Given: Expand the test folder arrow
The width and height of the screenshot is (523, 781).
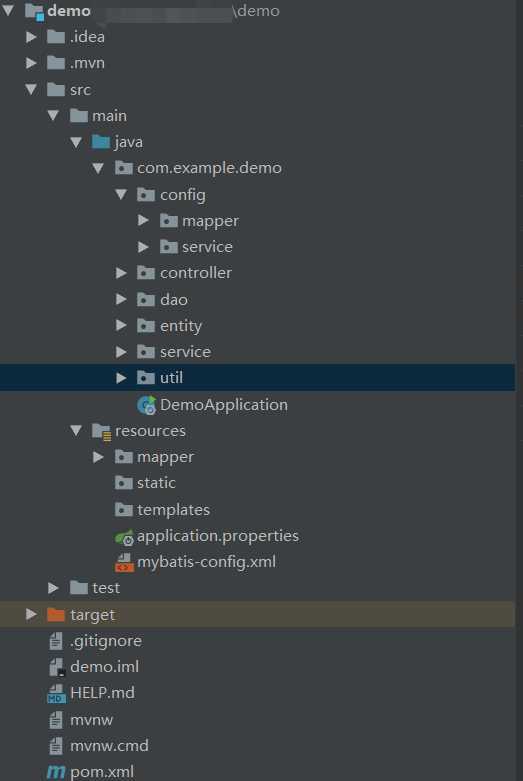Looking at the screenshot, I should 53,588.
